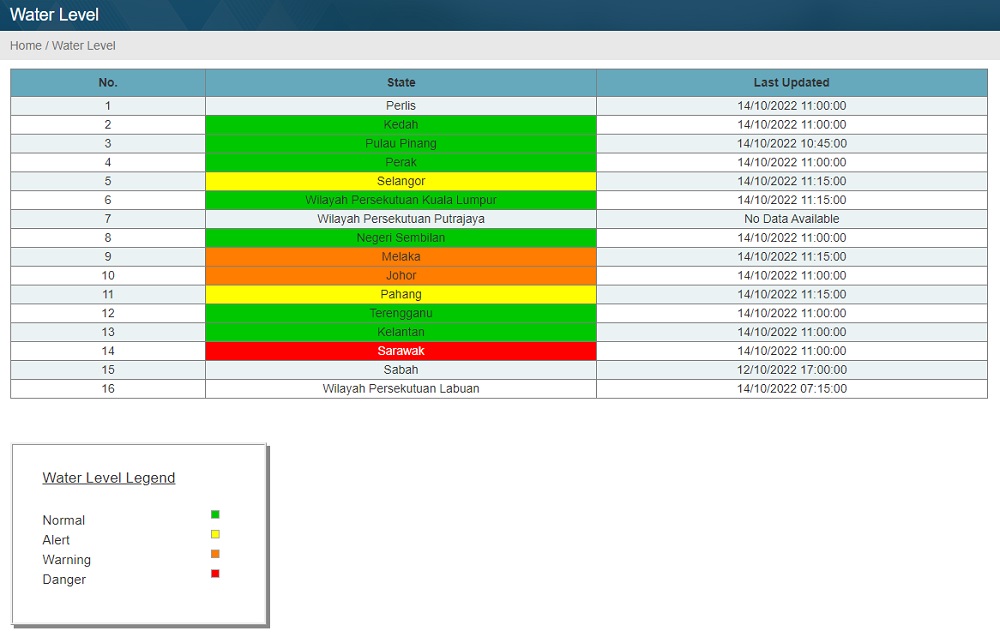
Task: Open the Perak state link
Action: click(x=401, y=163)
